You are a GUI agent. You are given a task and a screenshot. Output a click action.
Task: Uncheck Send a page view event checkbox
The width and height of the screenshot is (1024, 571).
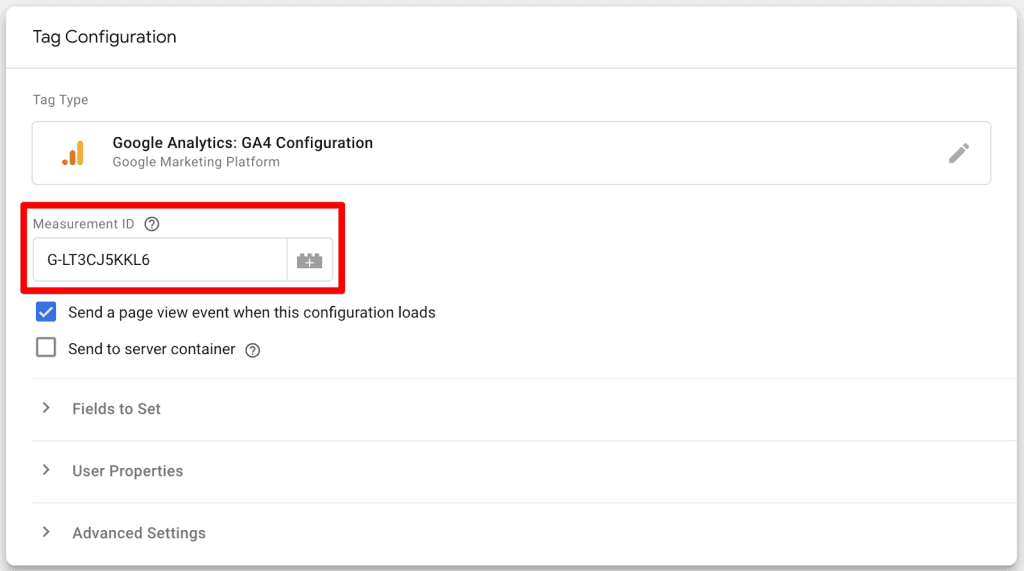click(x=46, y=312)
